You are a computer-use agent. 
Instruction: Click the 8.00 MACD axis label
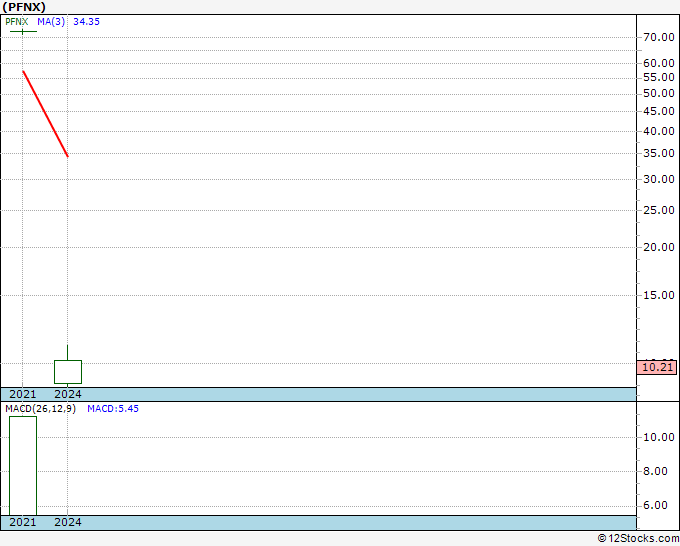point(655,471)
